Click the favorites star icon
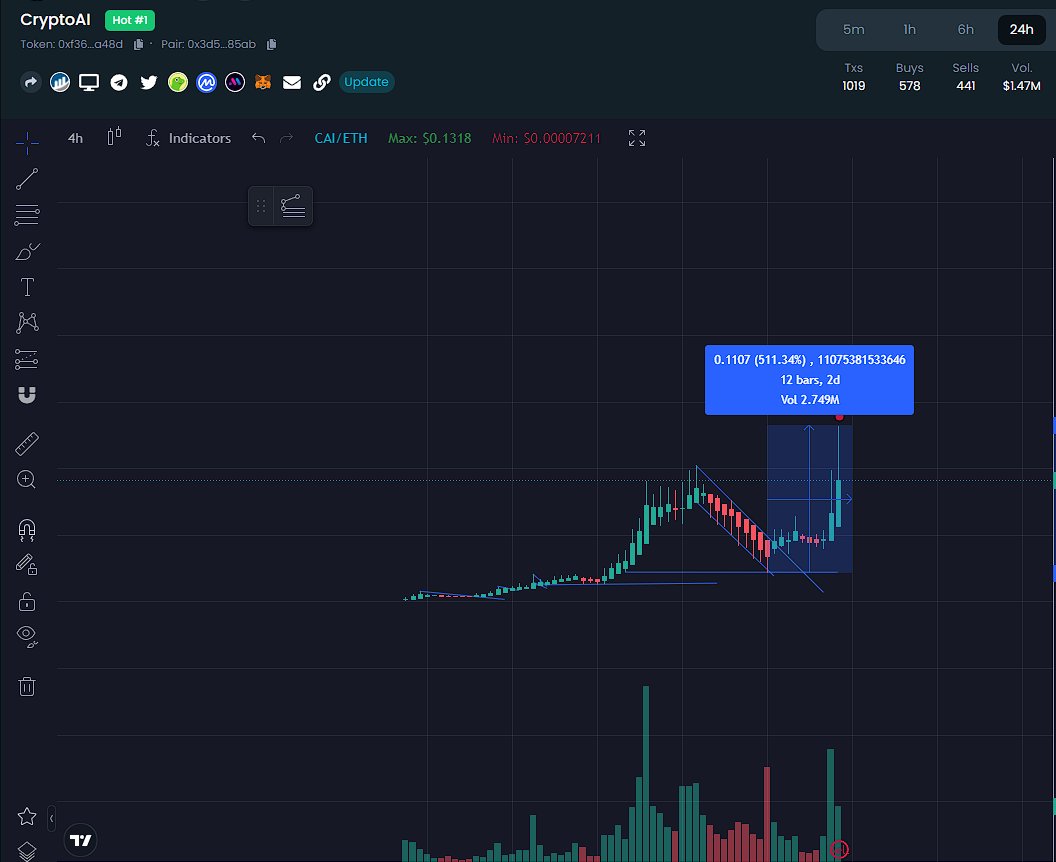Viewport: 1056px width, 862px height. point(27,816)
